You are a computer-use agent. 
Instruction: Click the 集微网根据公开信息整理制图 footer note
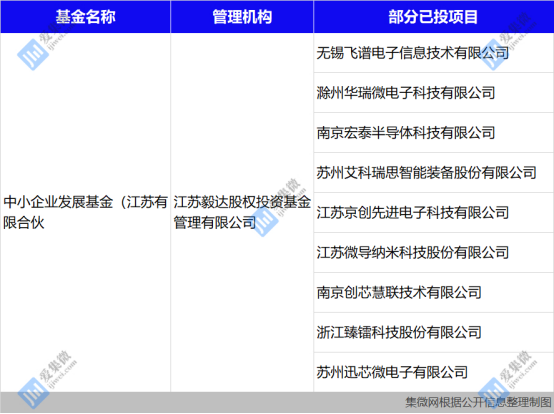(x=478, y=402)
